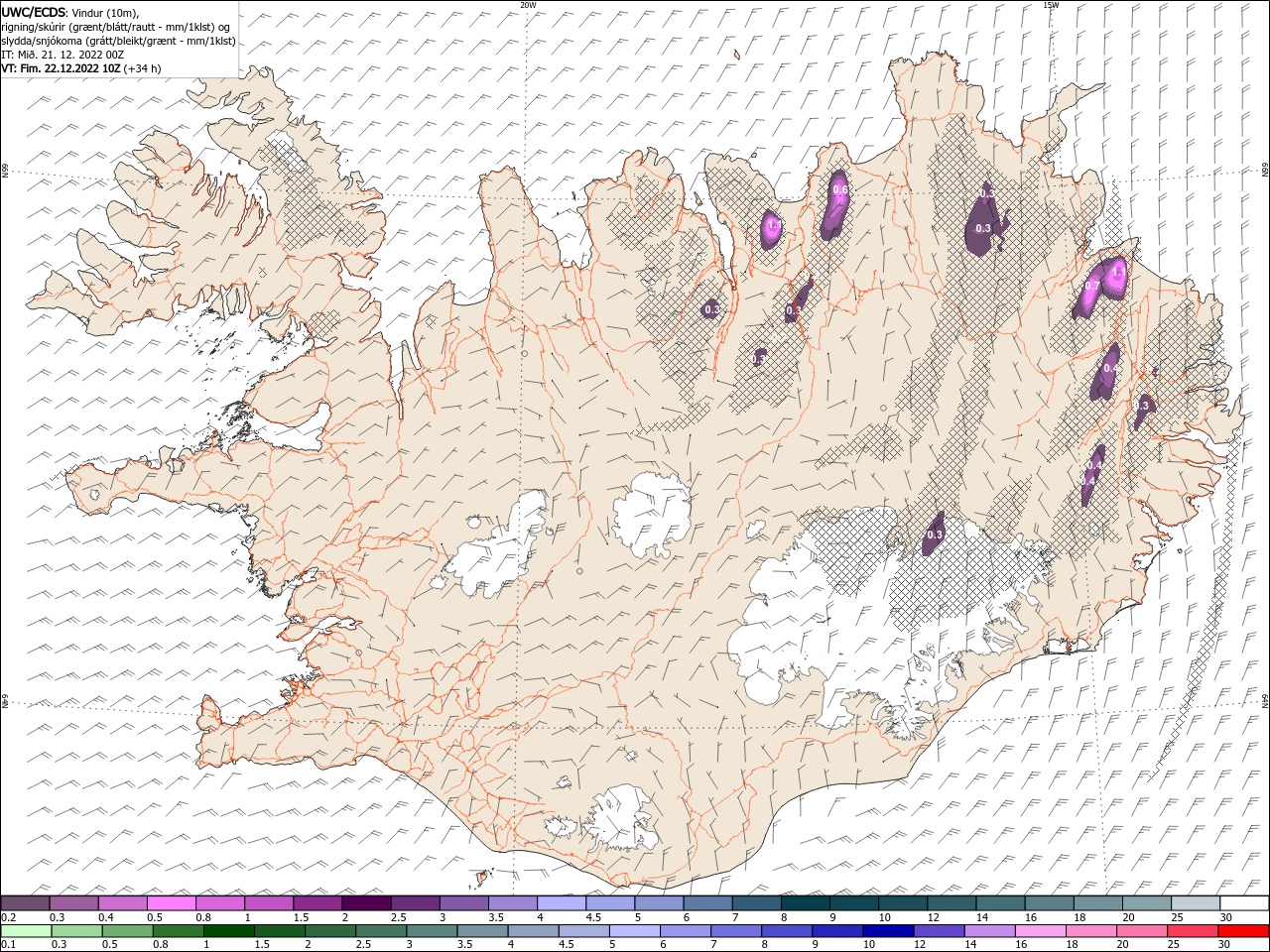The image size is (1270, 952).
Task: Select the pale green 0.1 swatch in bottom legend
Action: tap(26, 931)
